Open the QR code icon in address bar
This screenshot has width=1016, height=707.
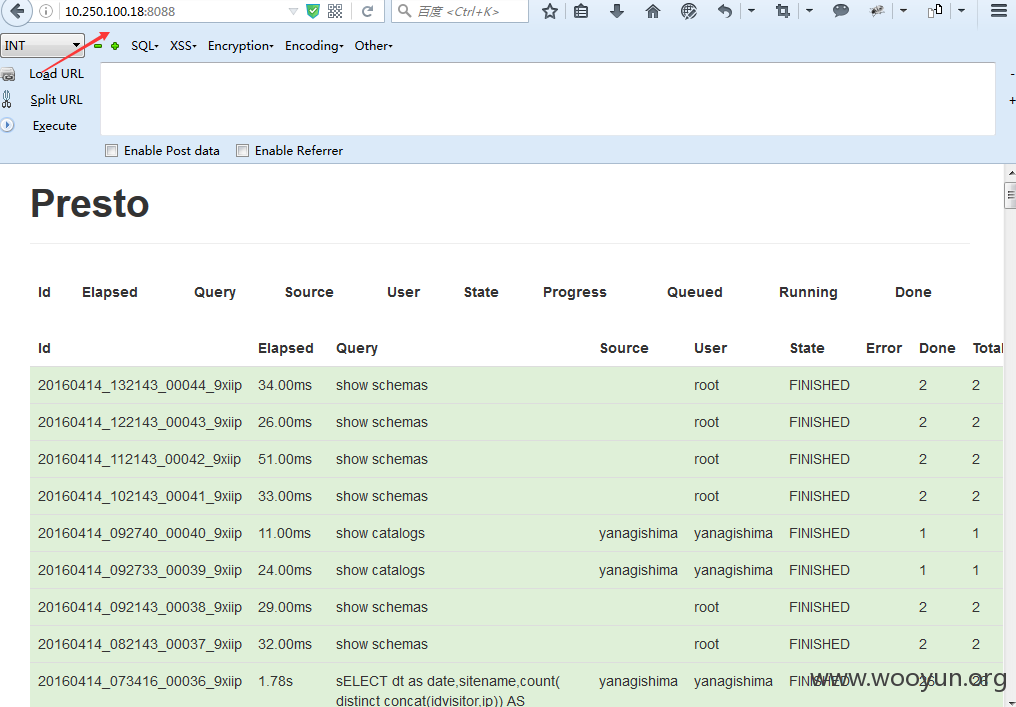click(x=335, y=11)
